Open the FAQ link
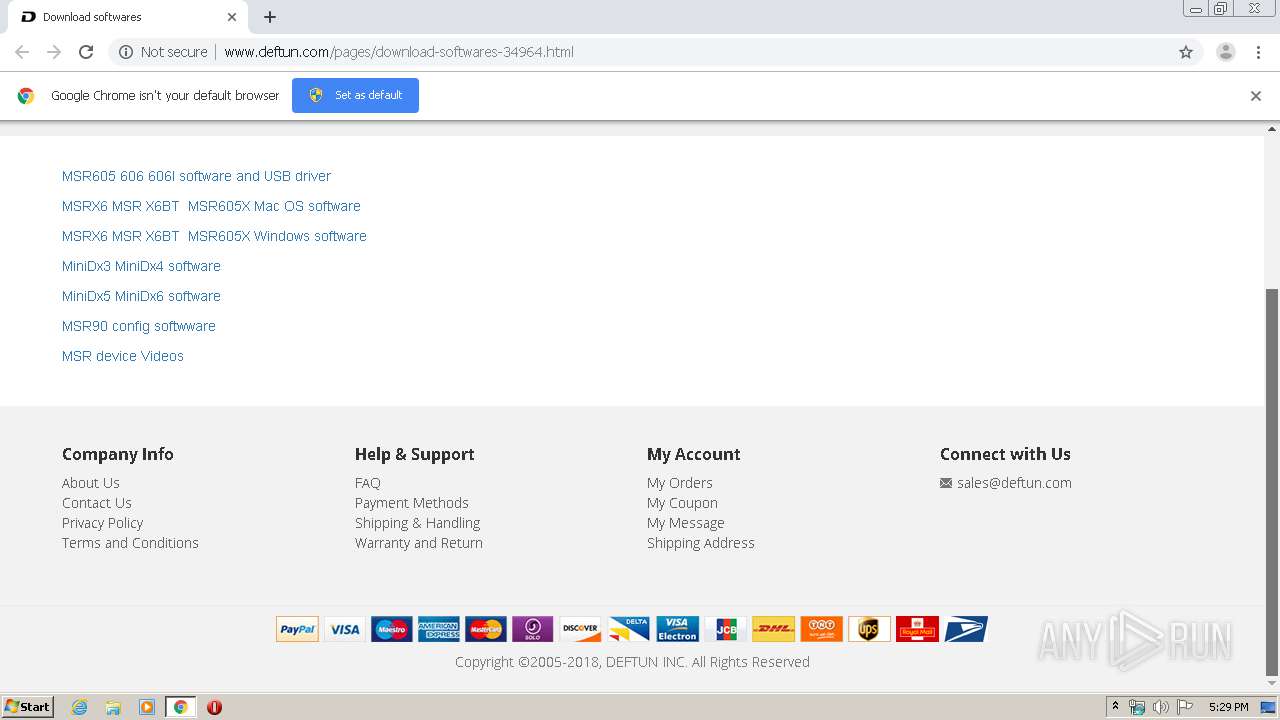1280x720 pixels. point(368,483)
